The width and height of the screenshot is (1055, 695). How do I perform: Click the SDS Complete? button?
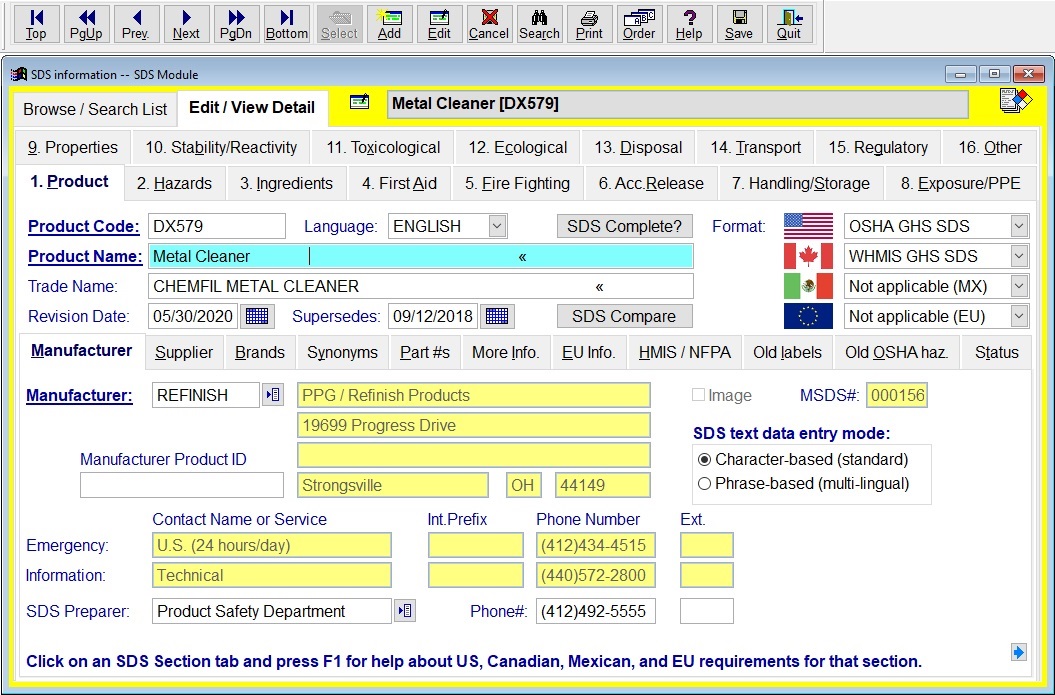tap(624, 226)
